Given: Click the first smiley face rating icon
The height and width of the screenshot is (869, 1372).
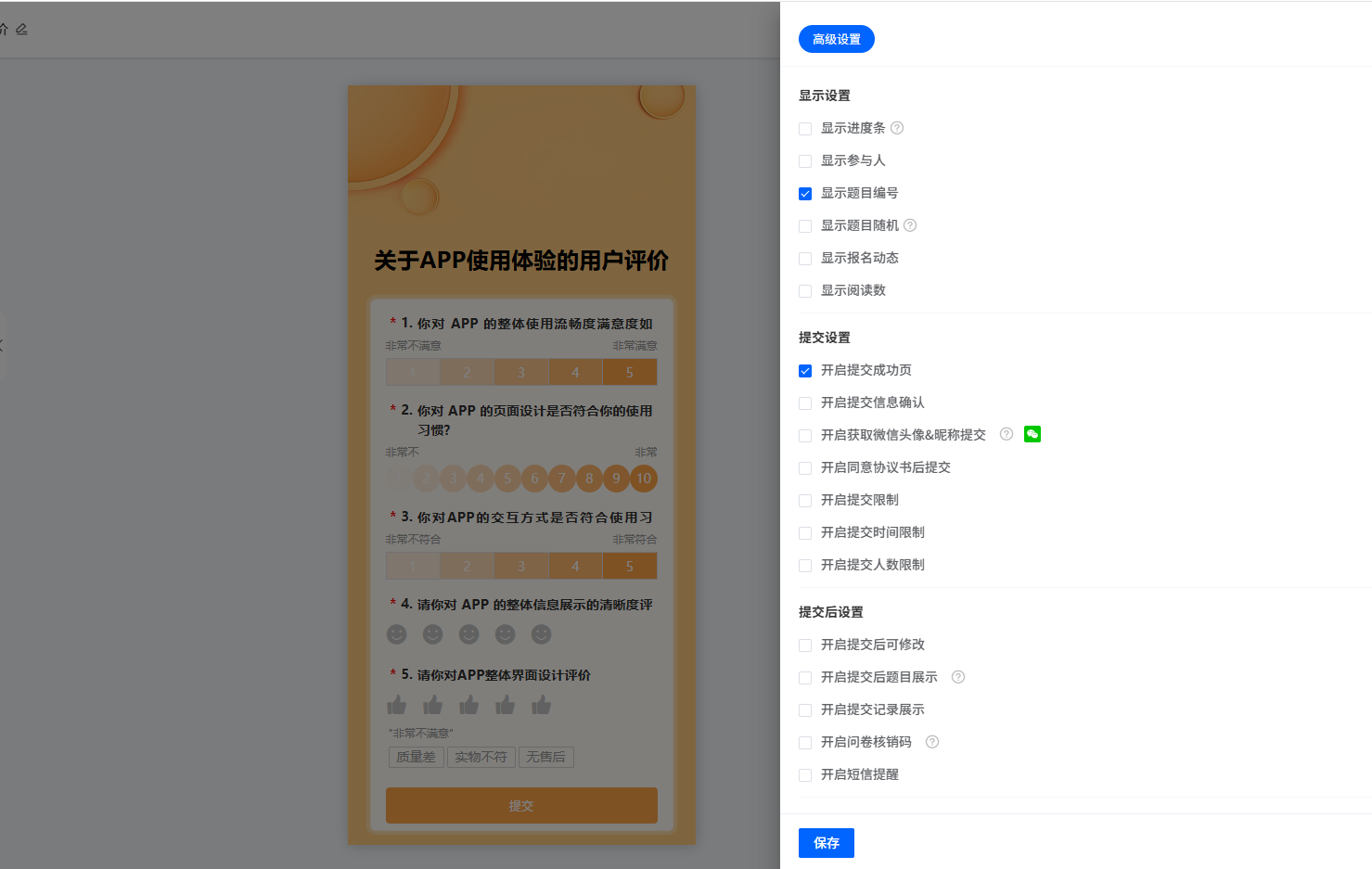Looking at the screenshot, I should (397, 634).
